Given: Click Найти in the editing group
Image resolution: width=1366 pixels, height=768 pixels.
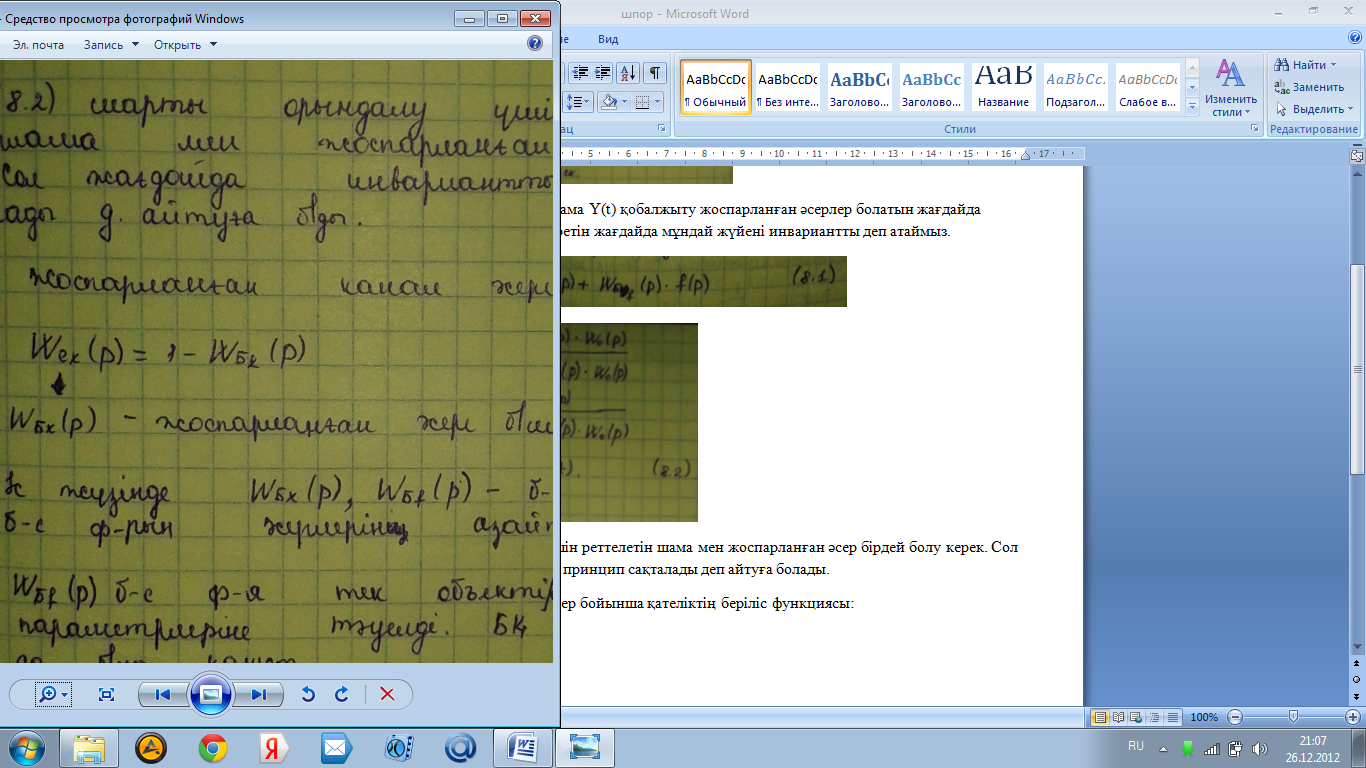Looking at the screenshot, I should 1300,65.
